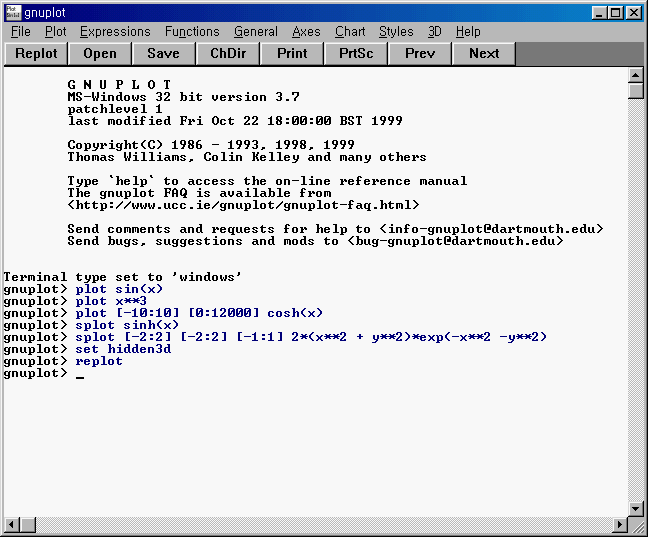Viewport: 648px width, 537px height.
Task: Click the info-gnuplot@dartmouth.edu address
Action: point(491,229)
